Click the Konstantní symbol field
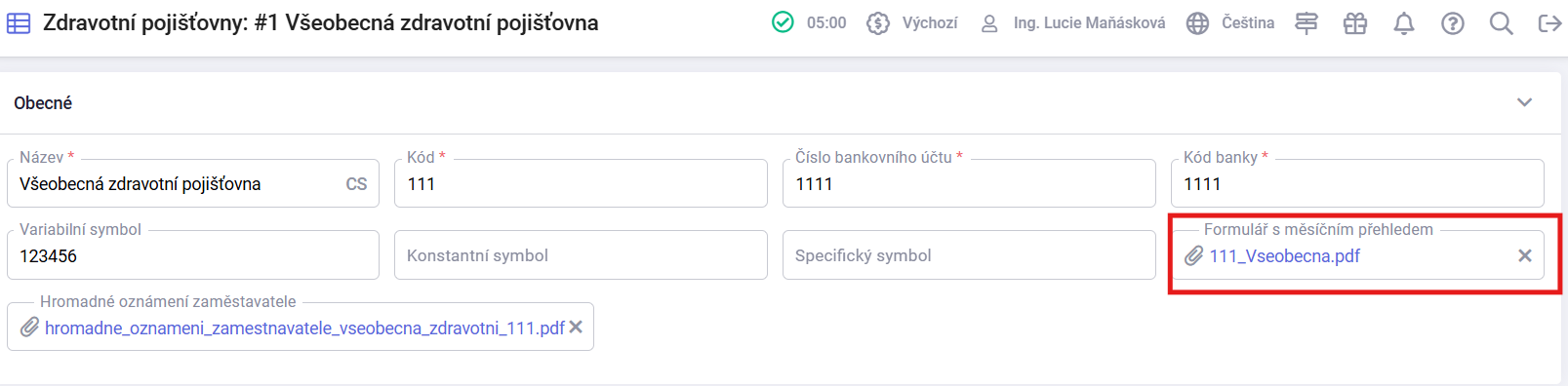Image resolution: width=1568 pixels, height=386 pixels. point(581,255)
